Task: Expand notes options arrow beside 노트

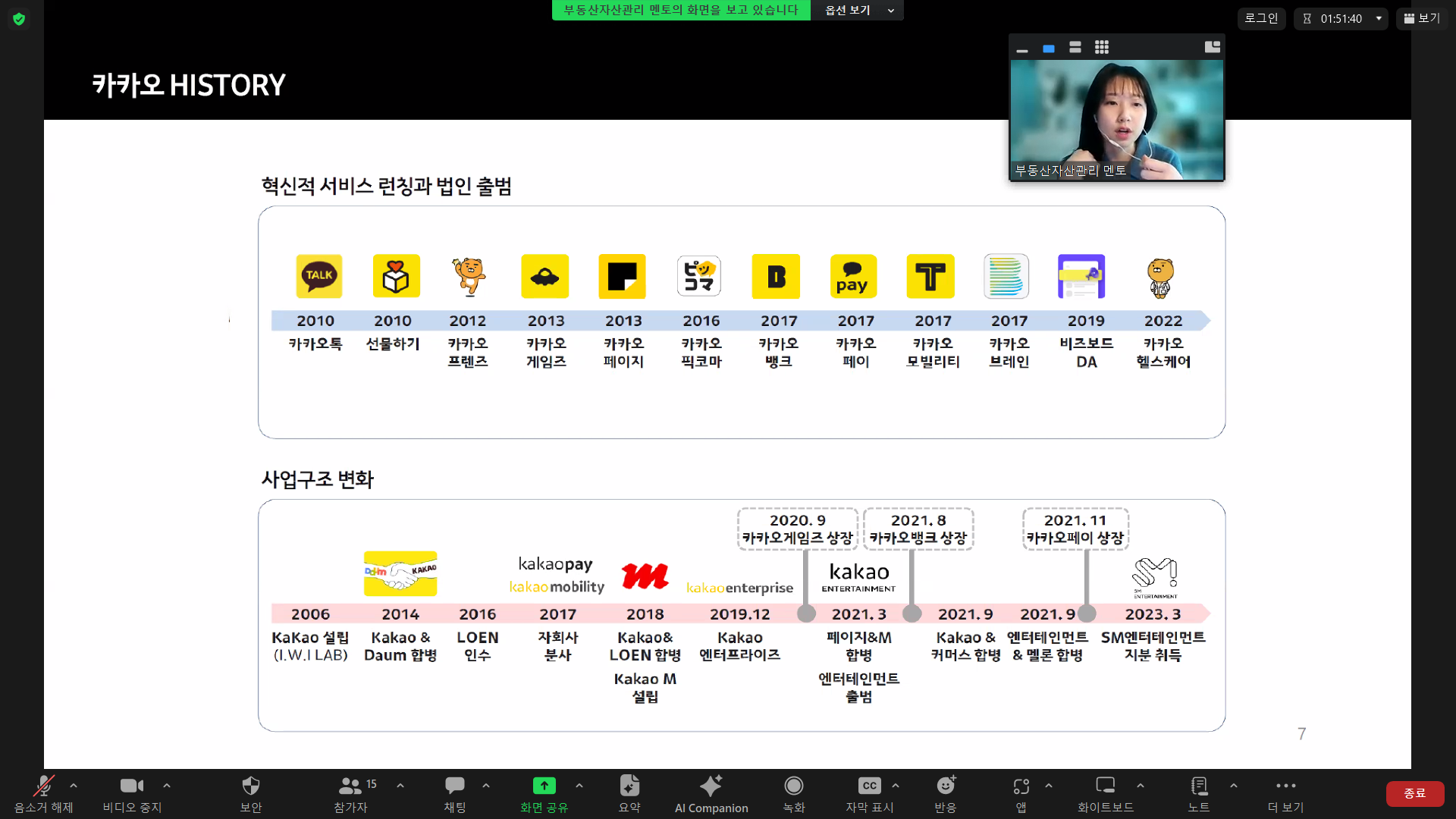Action: tap(1234, 786)
